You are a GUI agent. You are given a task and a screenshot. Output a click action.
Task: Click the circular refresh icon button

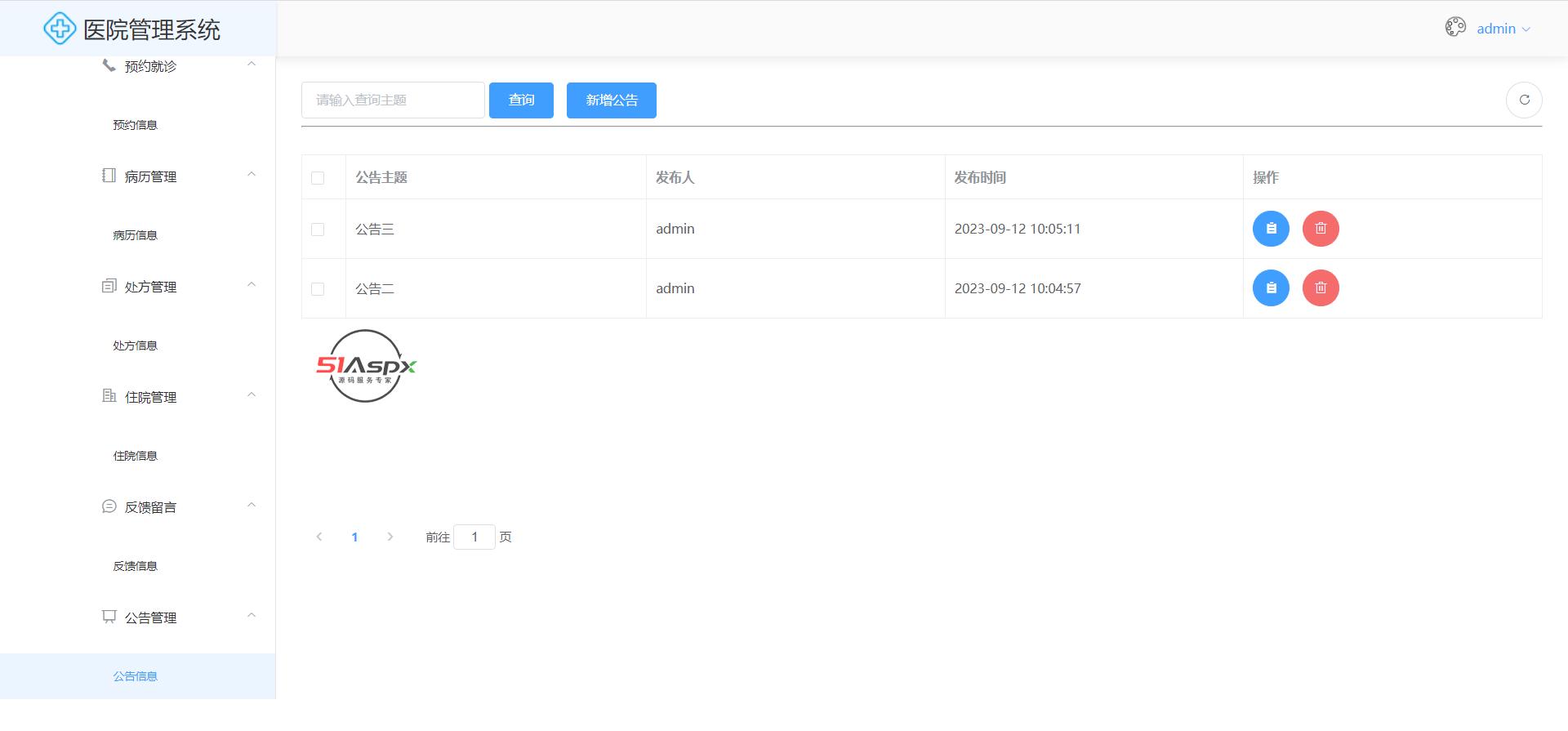point(1523,100)
